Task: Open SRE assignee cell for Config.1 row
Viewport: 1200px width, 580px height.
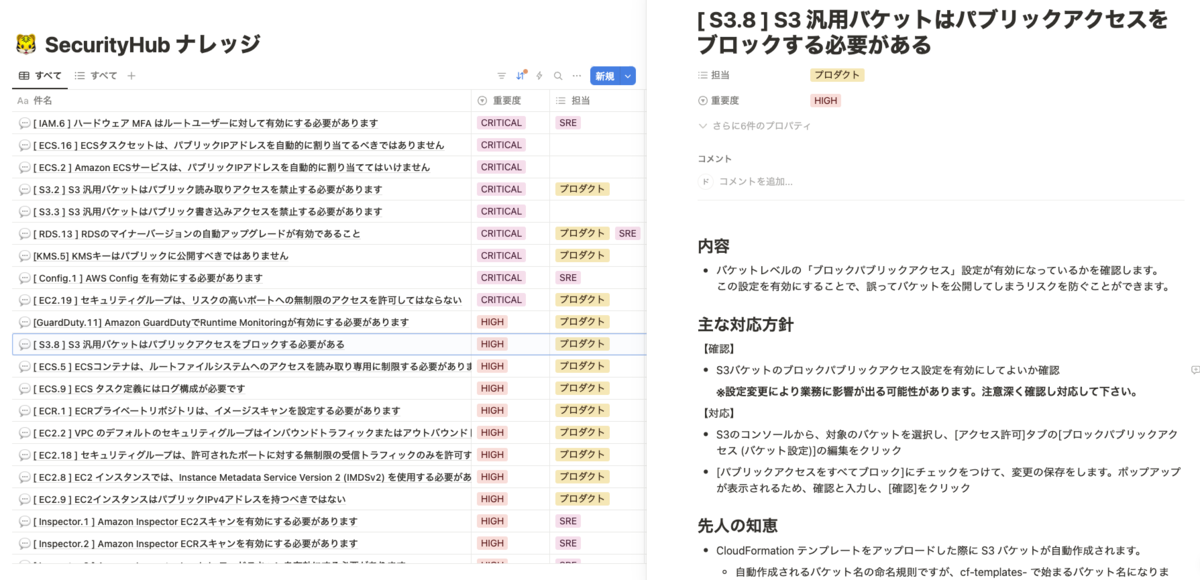Action: 568,278
